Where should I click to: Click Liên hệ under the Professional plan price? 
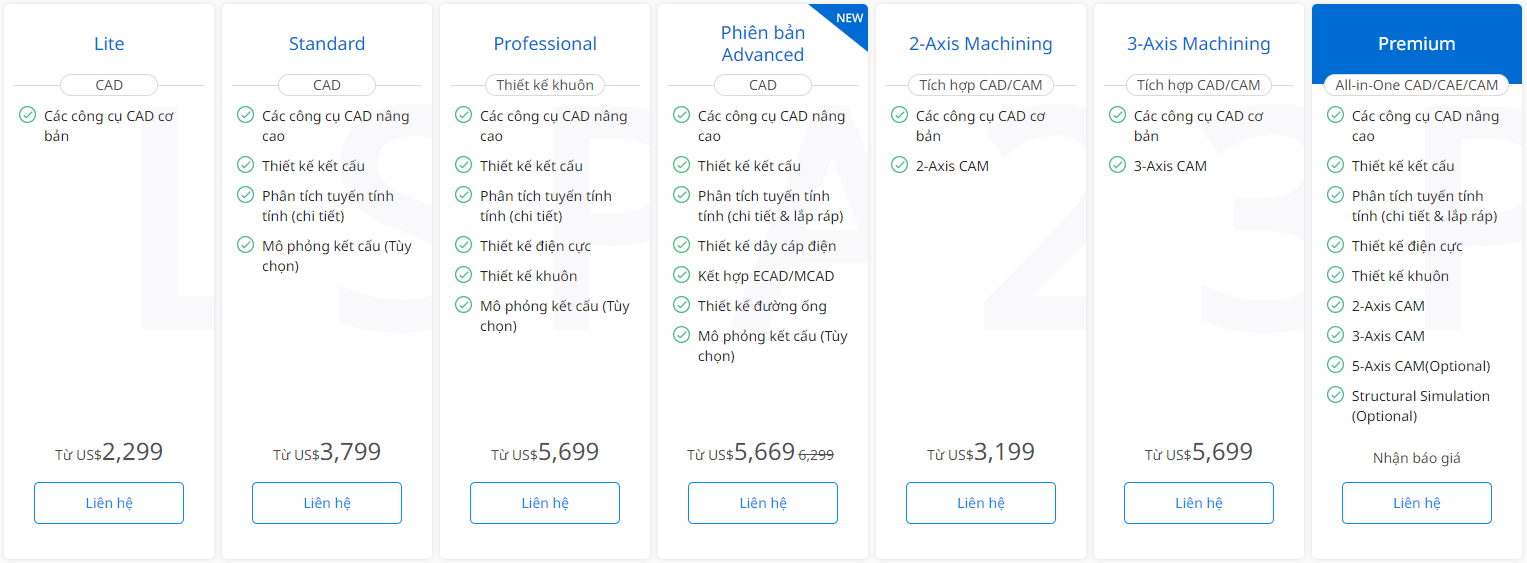click(545, 503)
